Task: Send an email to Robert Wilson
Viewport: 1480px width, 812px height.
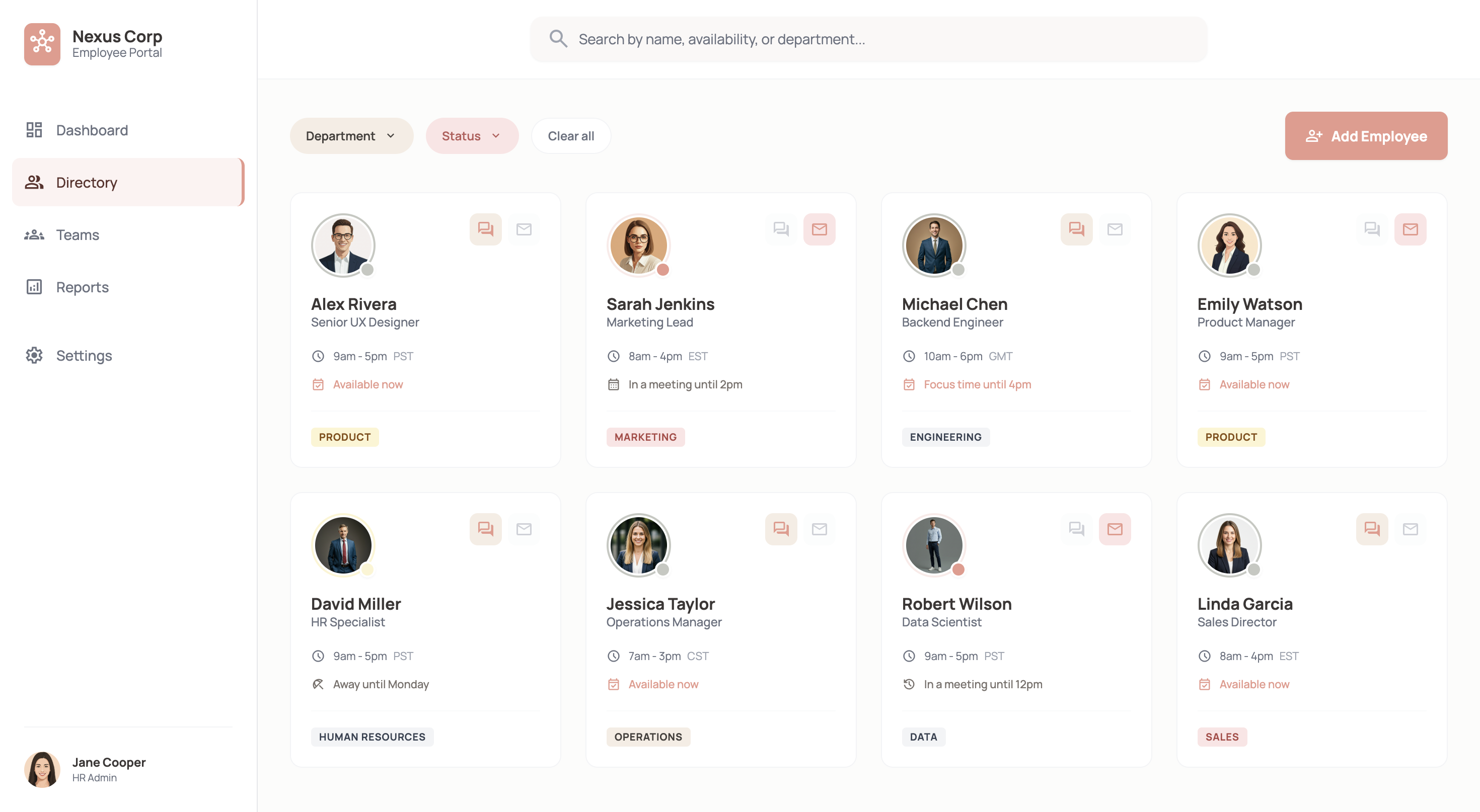Action: point(1115,529)
